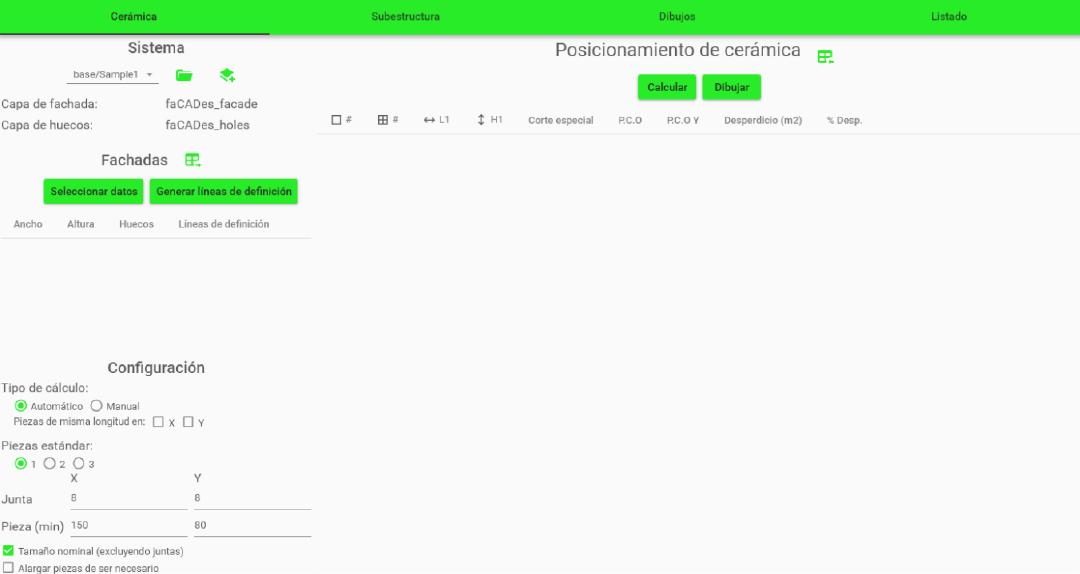1080x574 pixels.
Task: Click the table icon beside Posicionamiento de cerámica
Action: (x=825, y=57)
